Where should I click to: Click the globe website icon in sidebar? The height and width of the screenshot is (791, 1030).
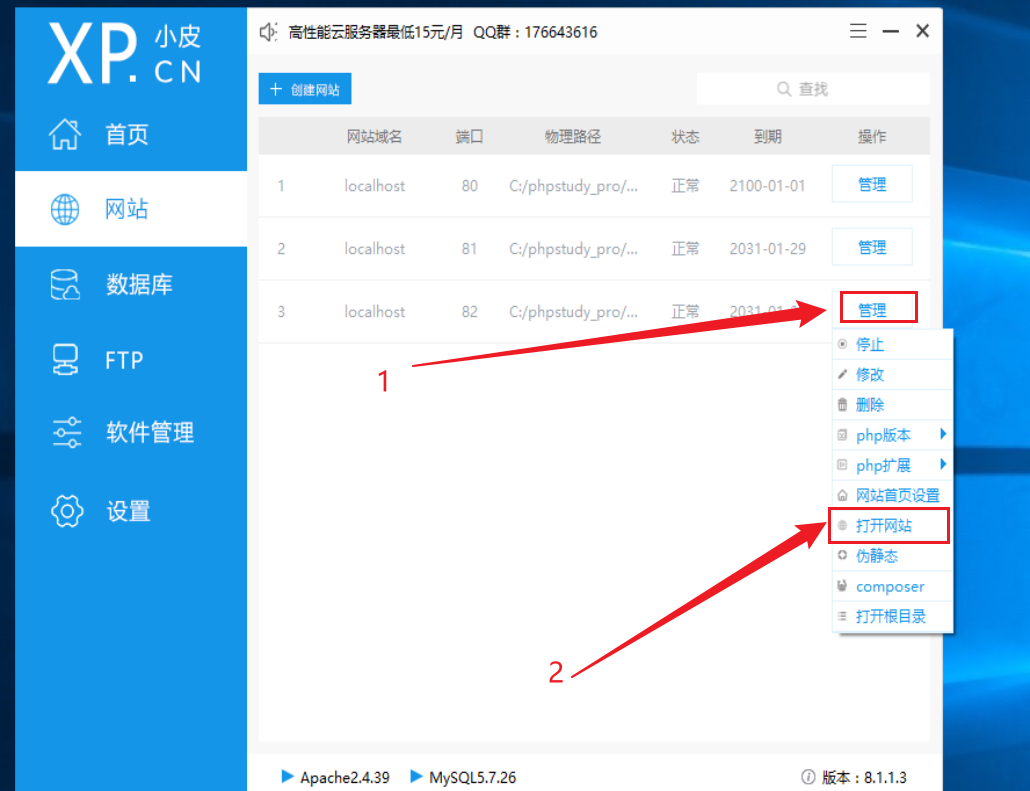(x=65, y=210)
